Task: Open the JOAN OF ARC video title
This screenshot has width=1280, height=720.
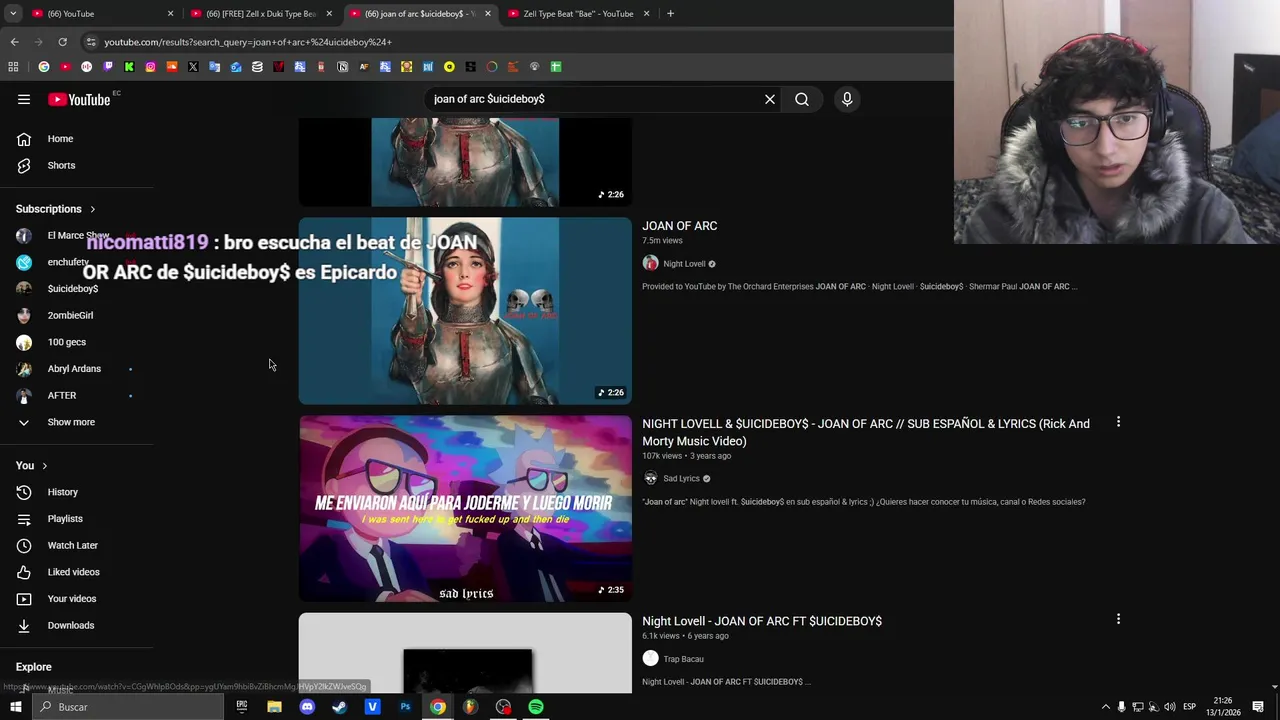Action: (680, 226)
